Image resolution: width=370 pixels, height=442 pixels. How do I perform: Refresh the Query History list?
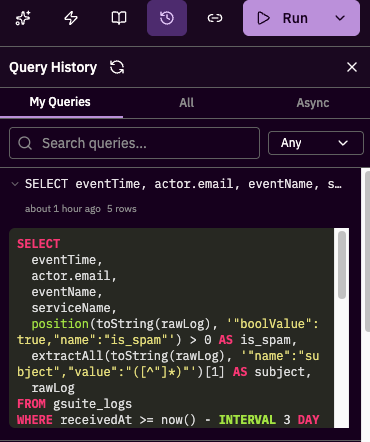point(117,67)
